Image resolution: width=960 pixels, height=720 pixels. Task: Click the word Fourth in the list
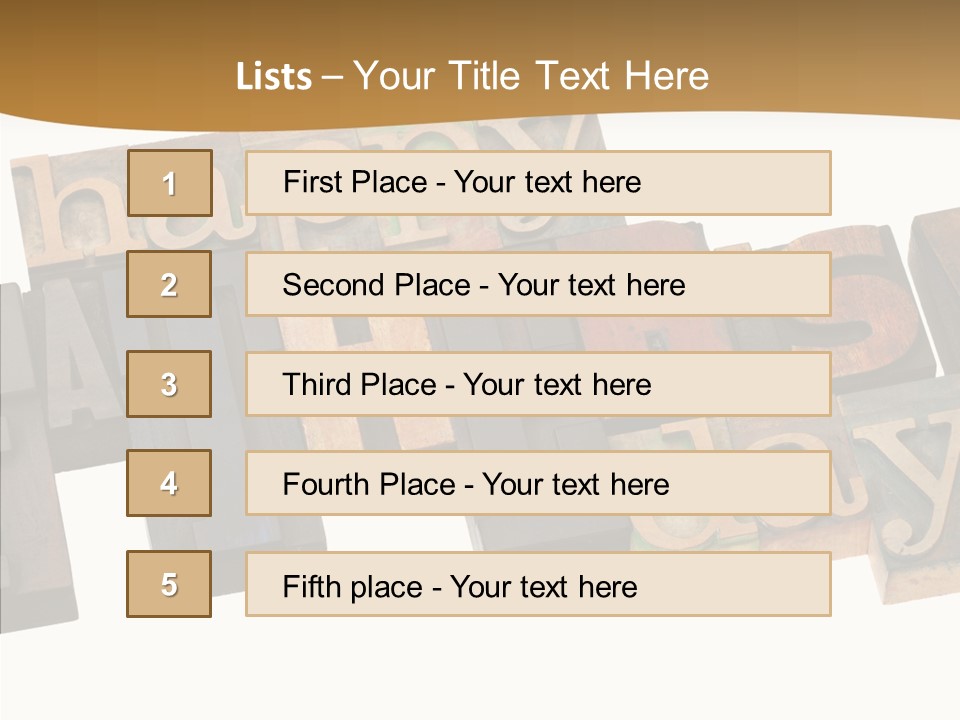pyautogui.click(x=318, y=485)
